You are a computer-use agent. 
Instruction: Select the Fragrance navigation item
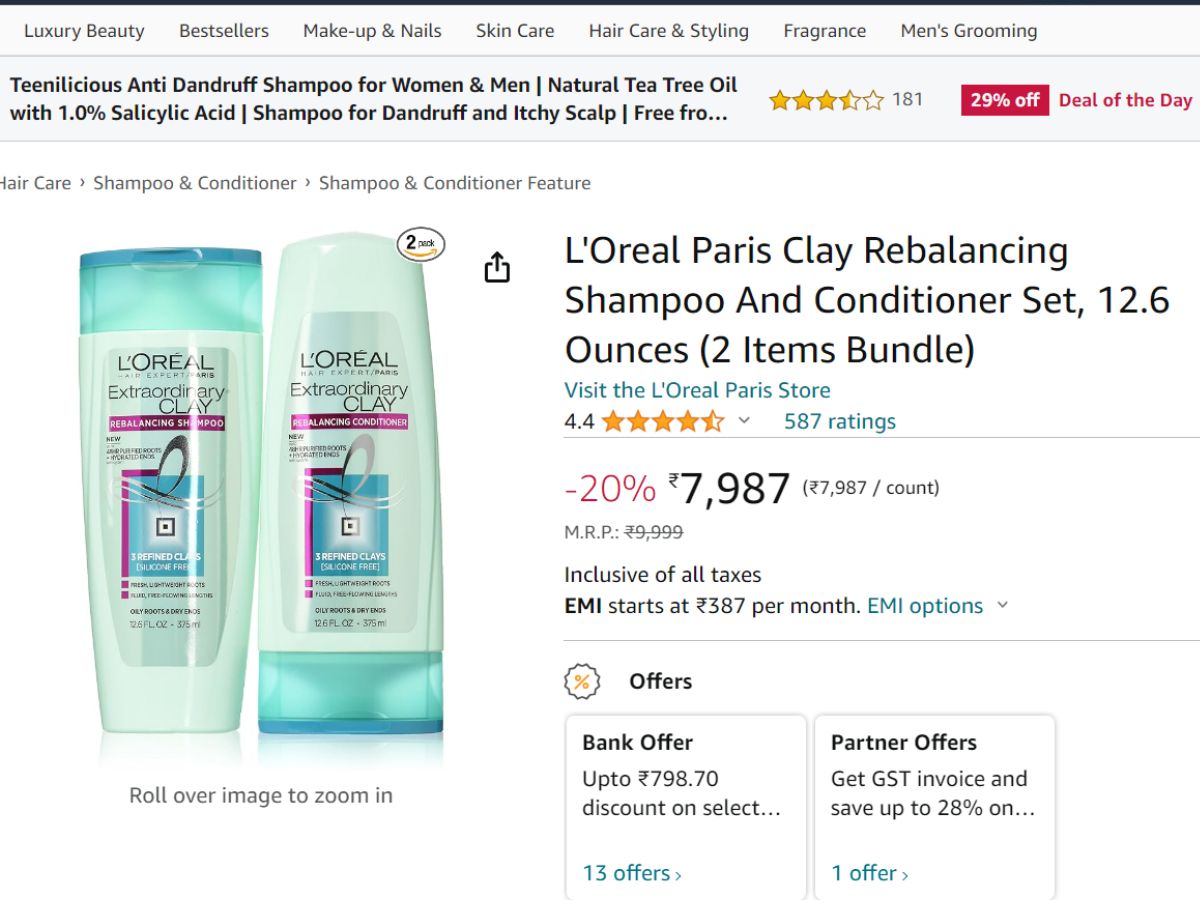coord(824,31)
